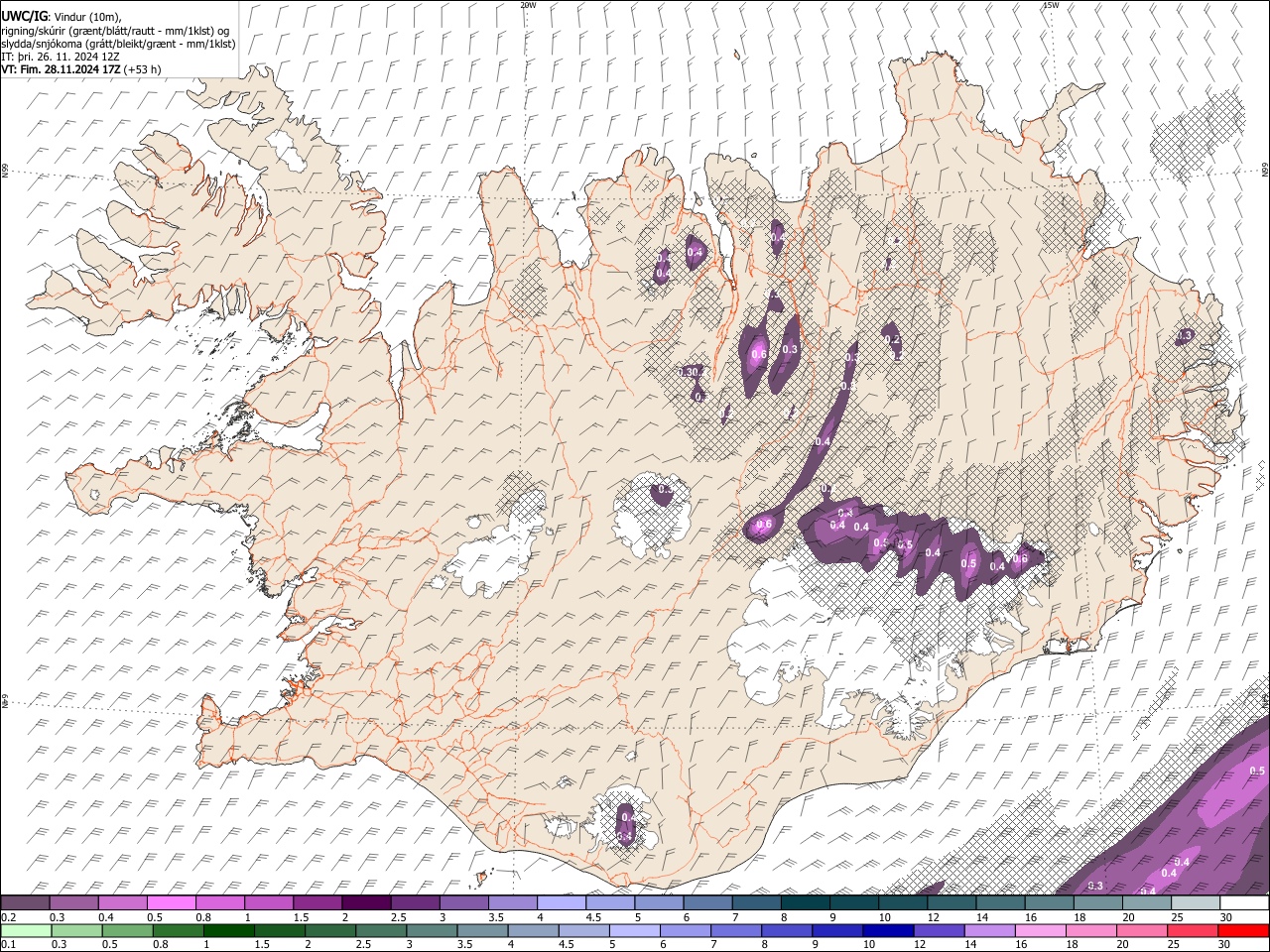Select the darkest purple 2–2.5 swatch, upper legend

click(366, 902)
